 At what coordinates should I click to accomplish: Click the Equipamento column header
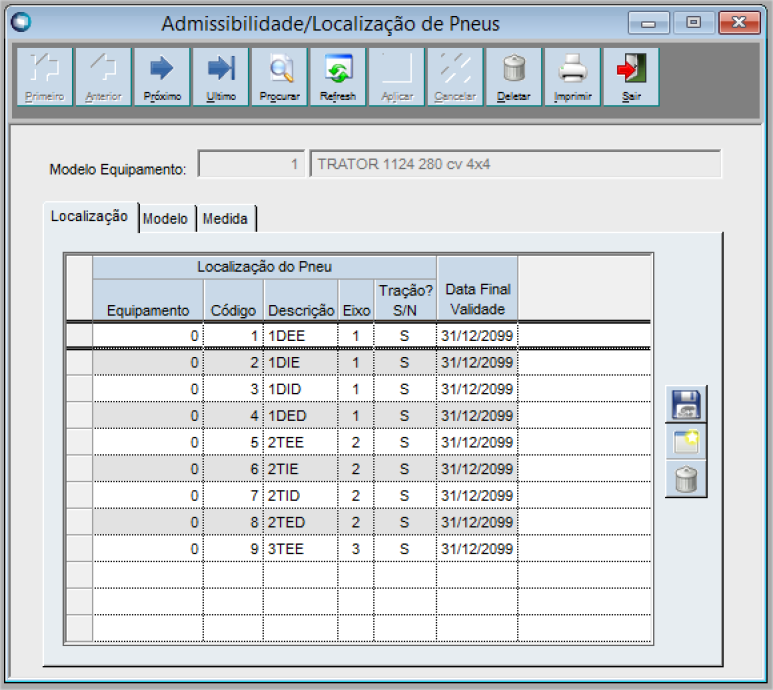(x=148, y=300)
